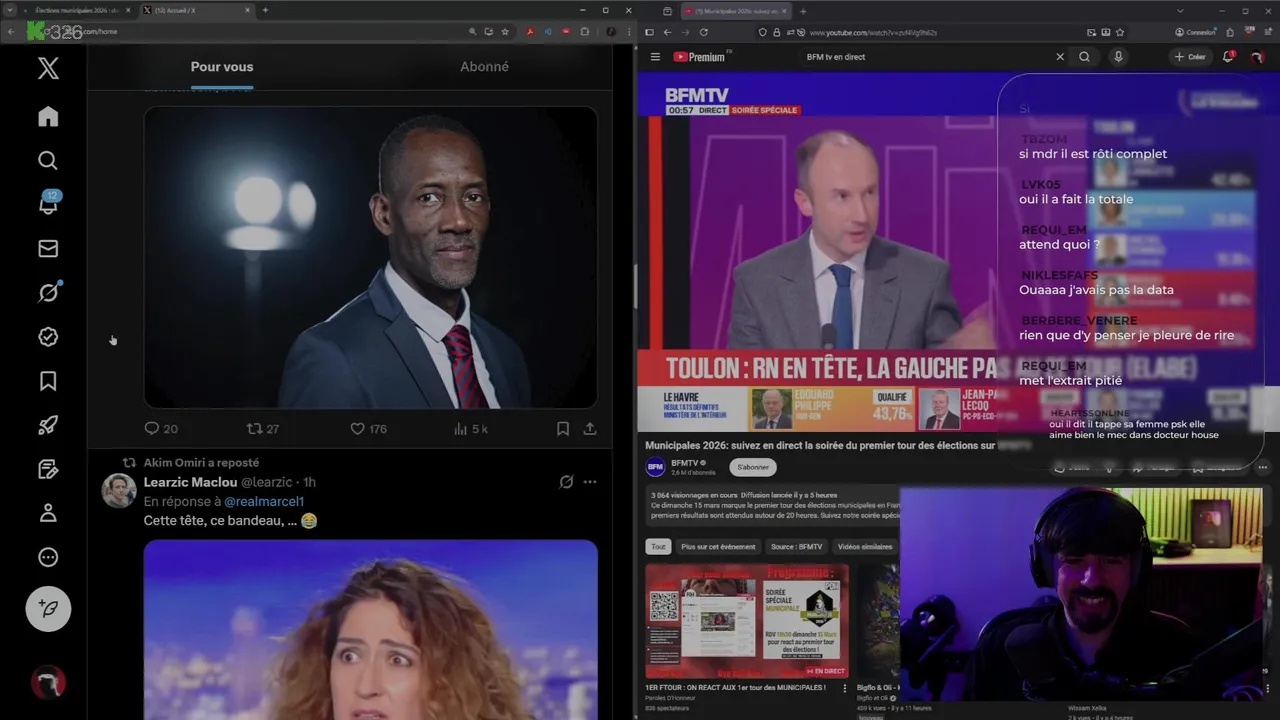1280x720 pixels.
Task: Subscribe to BFMTV with S'abonner button
Action: click(x=753, y=467)
